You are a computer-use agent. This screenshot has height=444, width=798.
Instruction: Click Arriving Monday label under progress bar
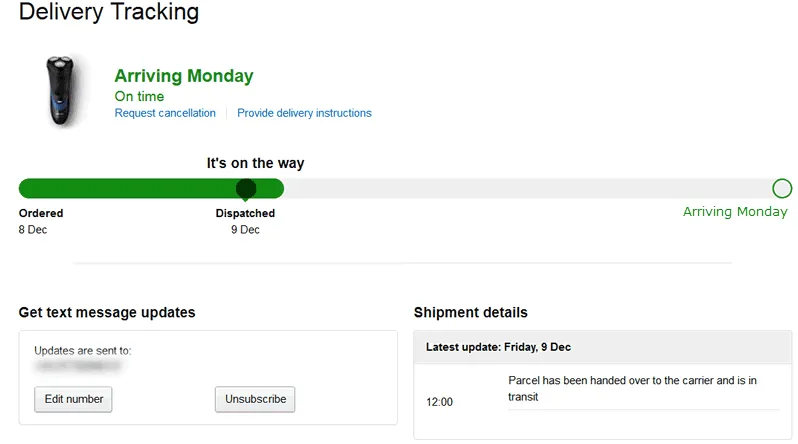(x=735, y=212)
